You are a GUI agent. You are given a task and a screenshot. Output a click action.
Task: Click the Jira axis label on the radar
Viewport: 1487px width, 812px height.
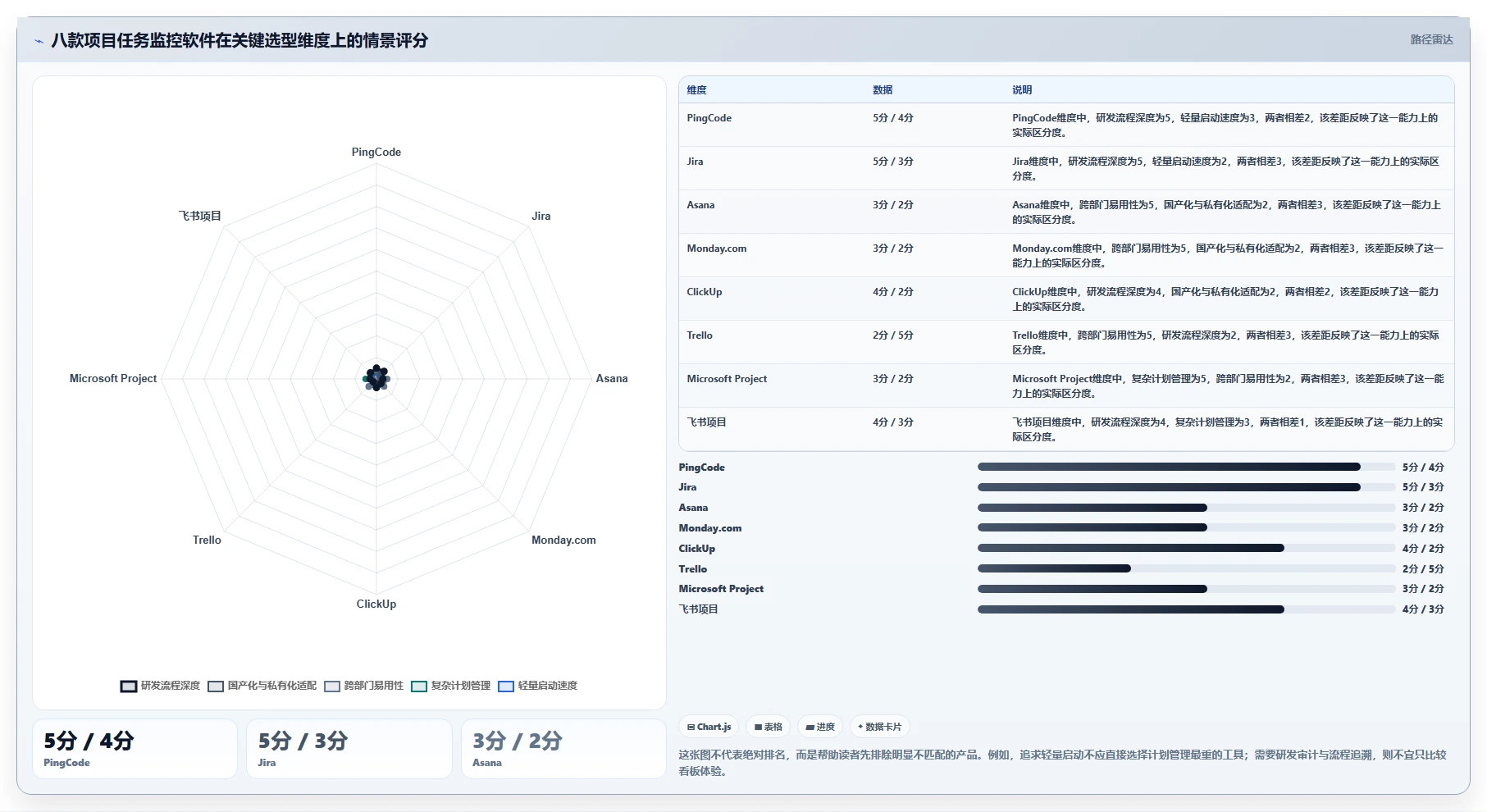(x=541, y=216)
